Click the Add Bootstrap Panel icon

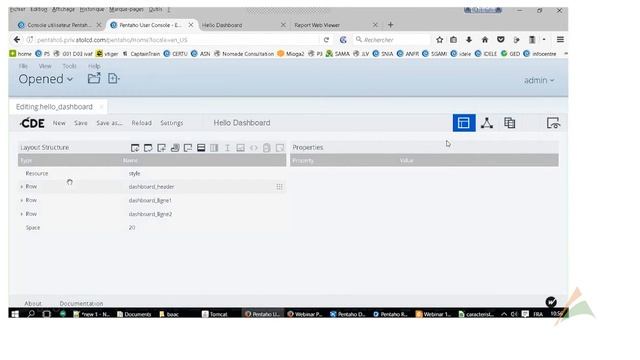(x=175, y=148)
